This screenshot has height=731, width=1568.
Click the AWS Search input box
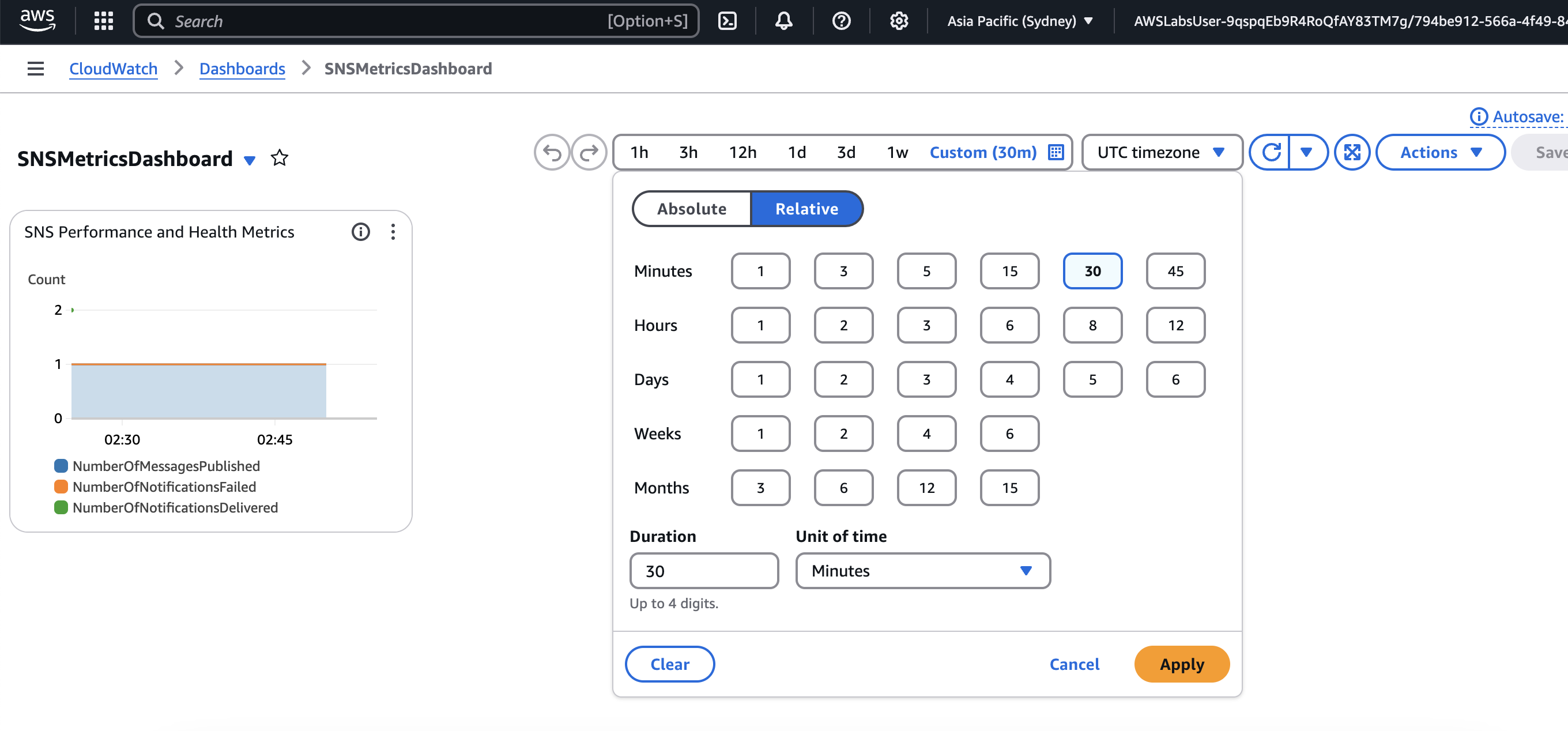tap(416, 21)
